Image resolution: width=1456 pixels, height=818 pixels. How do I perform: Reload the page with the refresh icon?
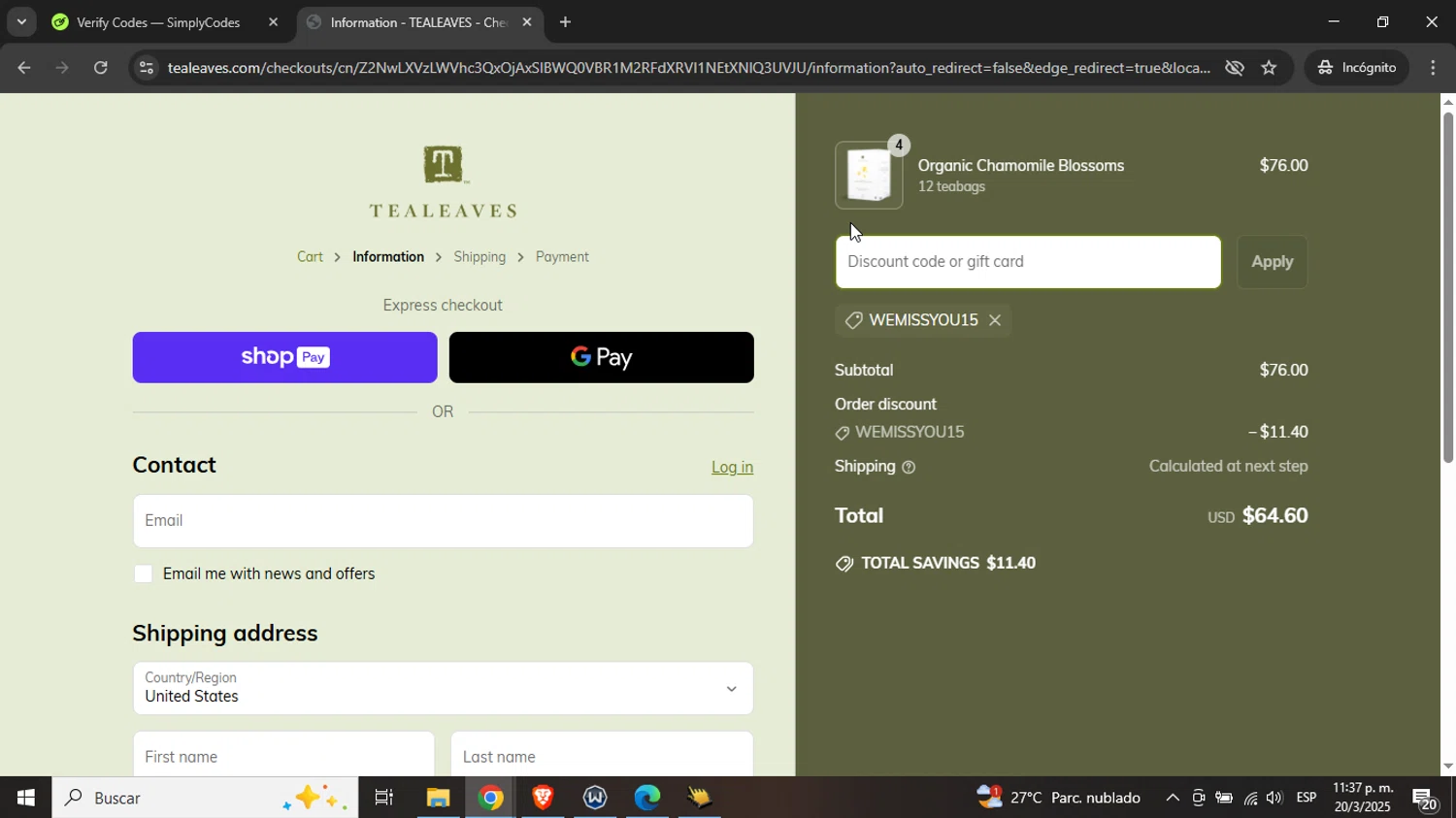[x=101, y=68]
